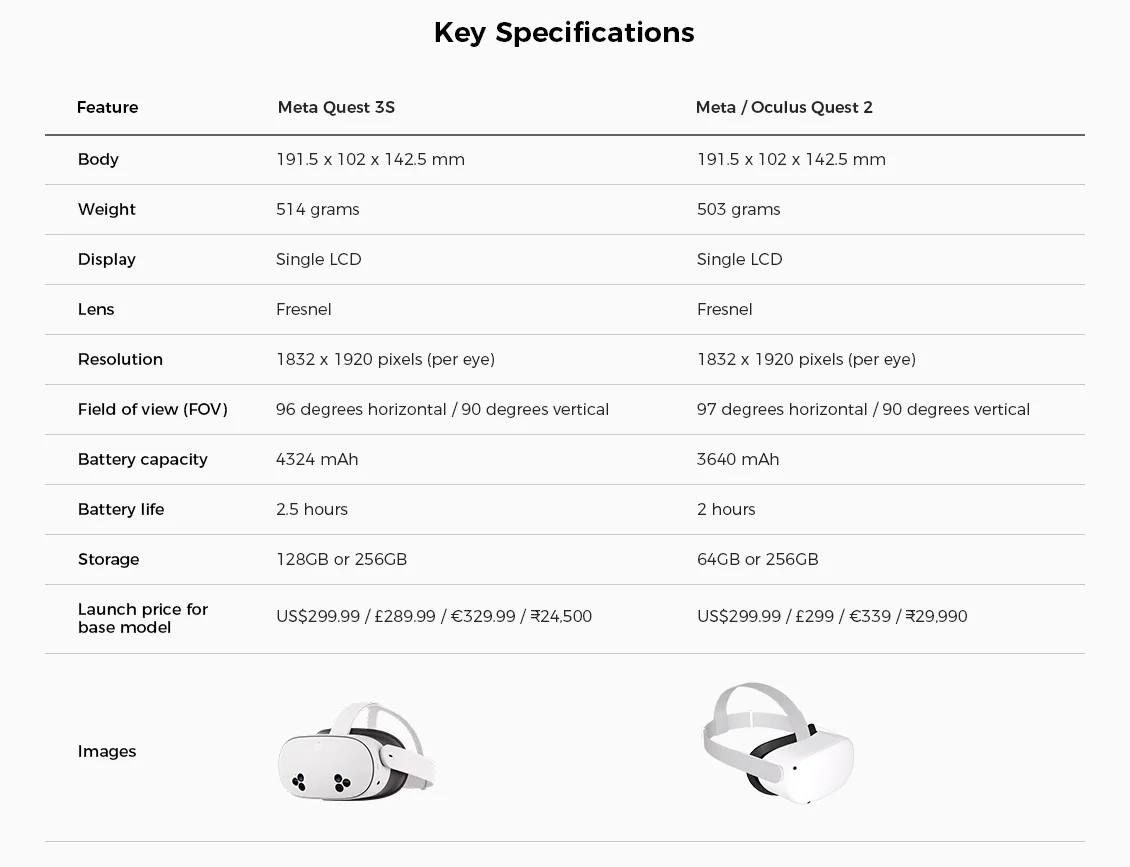
Task: Click the Field of view (FOV) label
Action: point(152,409)
